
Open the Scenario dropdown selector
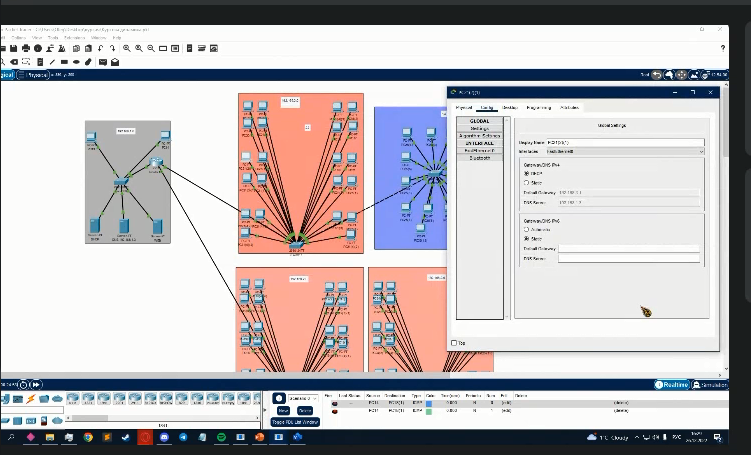pyautogui.click(x=303, y=398)
